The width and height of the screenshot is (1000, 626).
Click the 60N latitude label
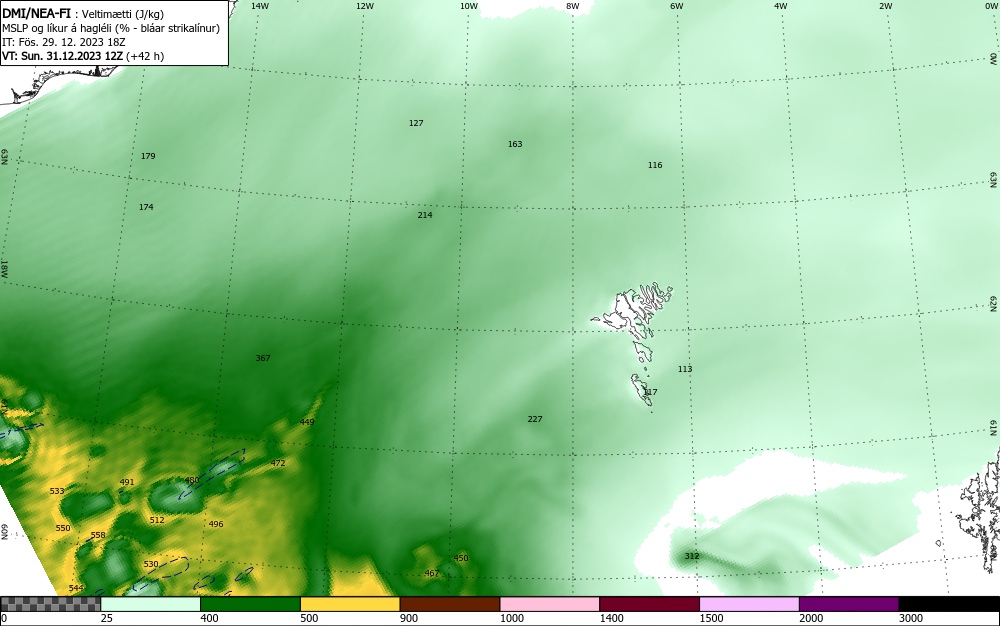pos(4,532)
